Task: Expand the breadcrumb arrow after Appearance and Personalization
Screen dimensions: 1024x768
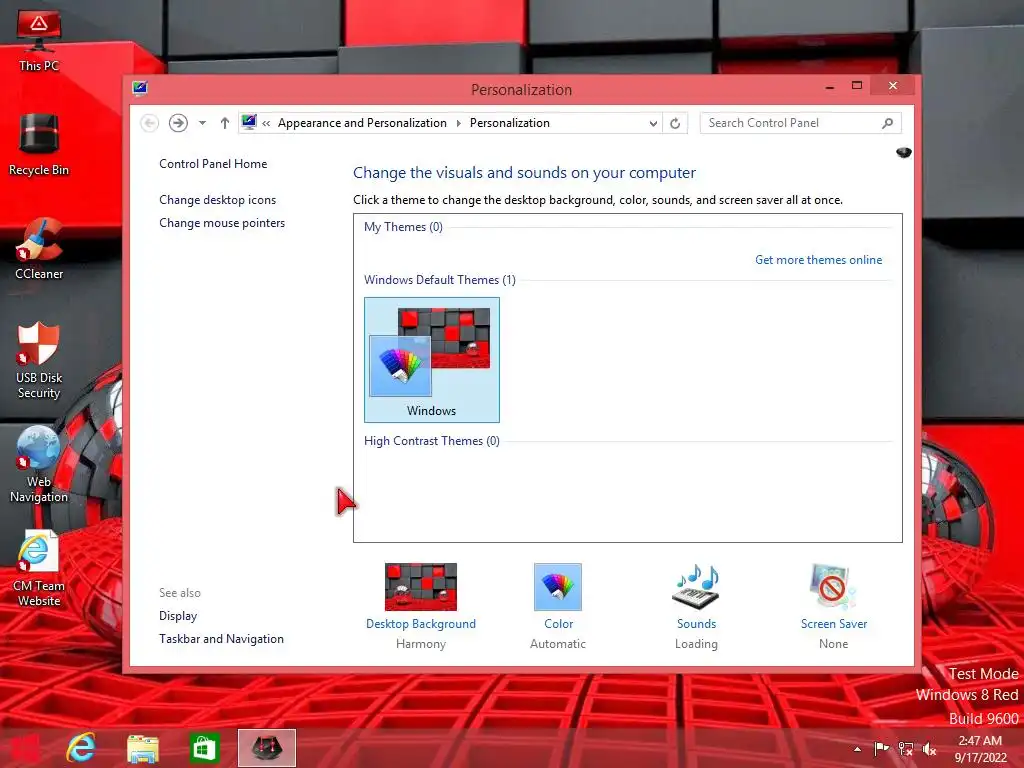Action: coord(458,123)
